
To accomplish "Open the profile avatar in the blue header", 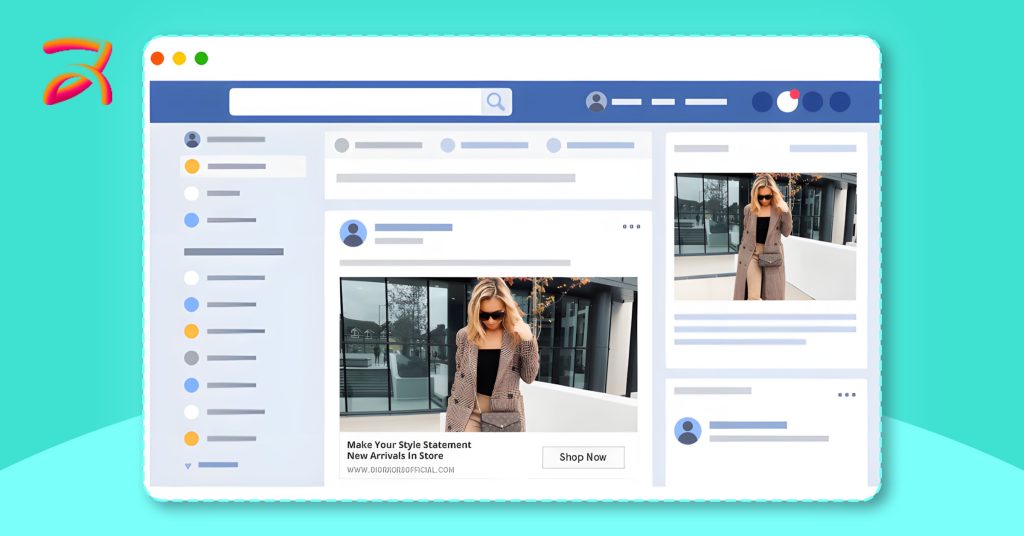I will click(x=596, y=102).
